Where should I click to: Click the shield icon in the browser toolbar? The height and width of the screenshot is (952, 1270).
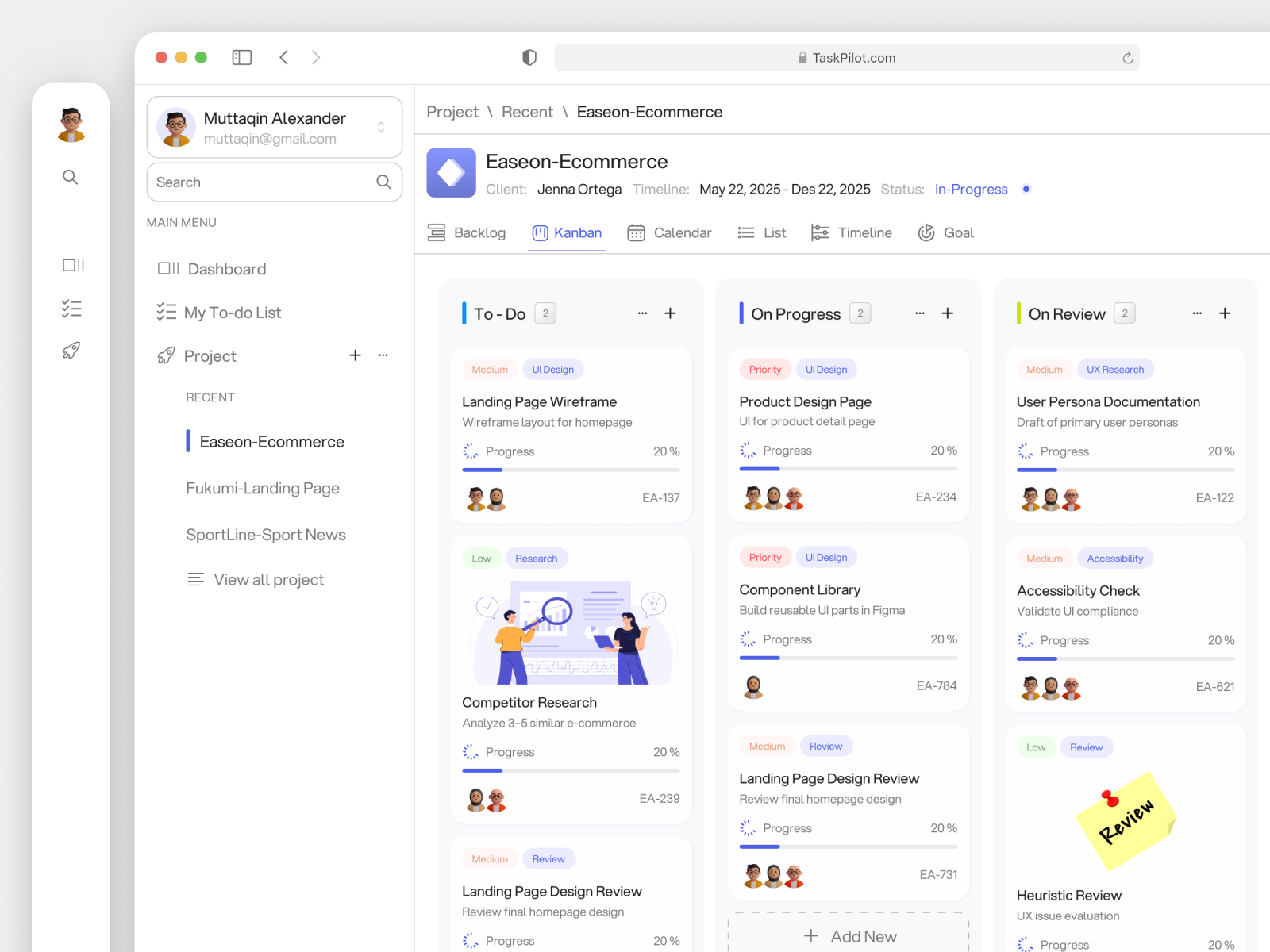(529, 57)
